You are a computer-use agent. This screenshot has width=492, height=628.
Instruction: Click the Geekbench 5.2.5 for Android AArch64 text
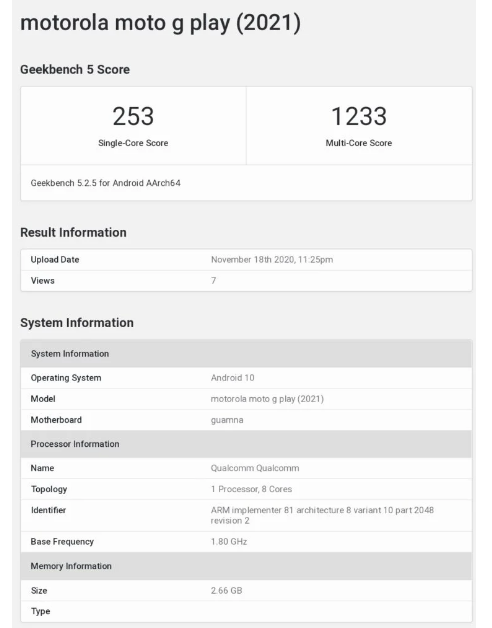click(105, 183)
